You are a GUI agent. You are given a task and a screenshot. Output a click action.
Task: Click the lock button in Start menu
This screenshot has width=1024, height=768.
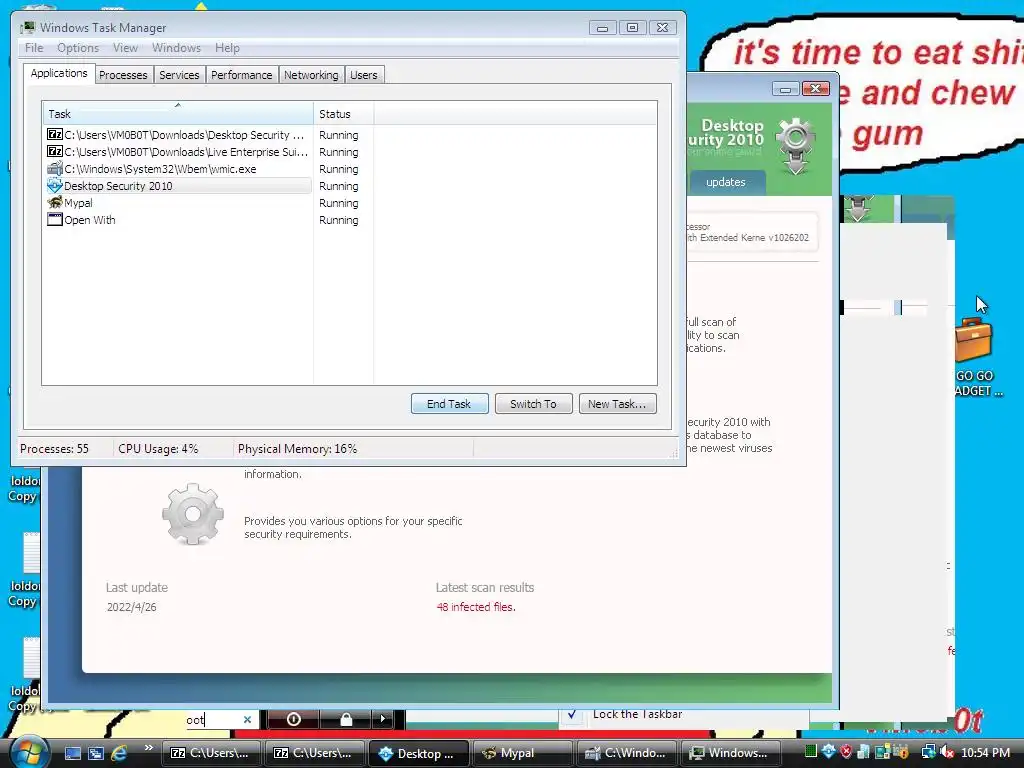point(346,719)
